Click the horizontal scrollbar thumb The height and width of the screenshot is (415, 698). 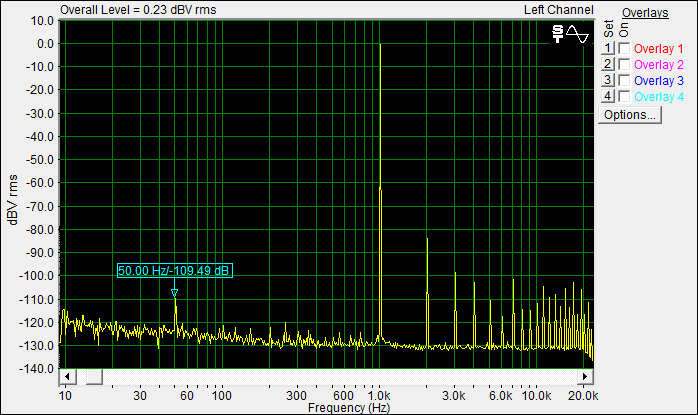tap(94, 377)
